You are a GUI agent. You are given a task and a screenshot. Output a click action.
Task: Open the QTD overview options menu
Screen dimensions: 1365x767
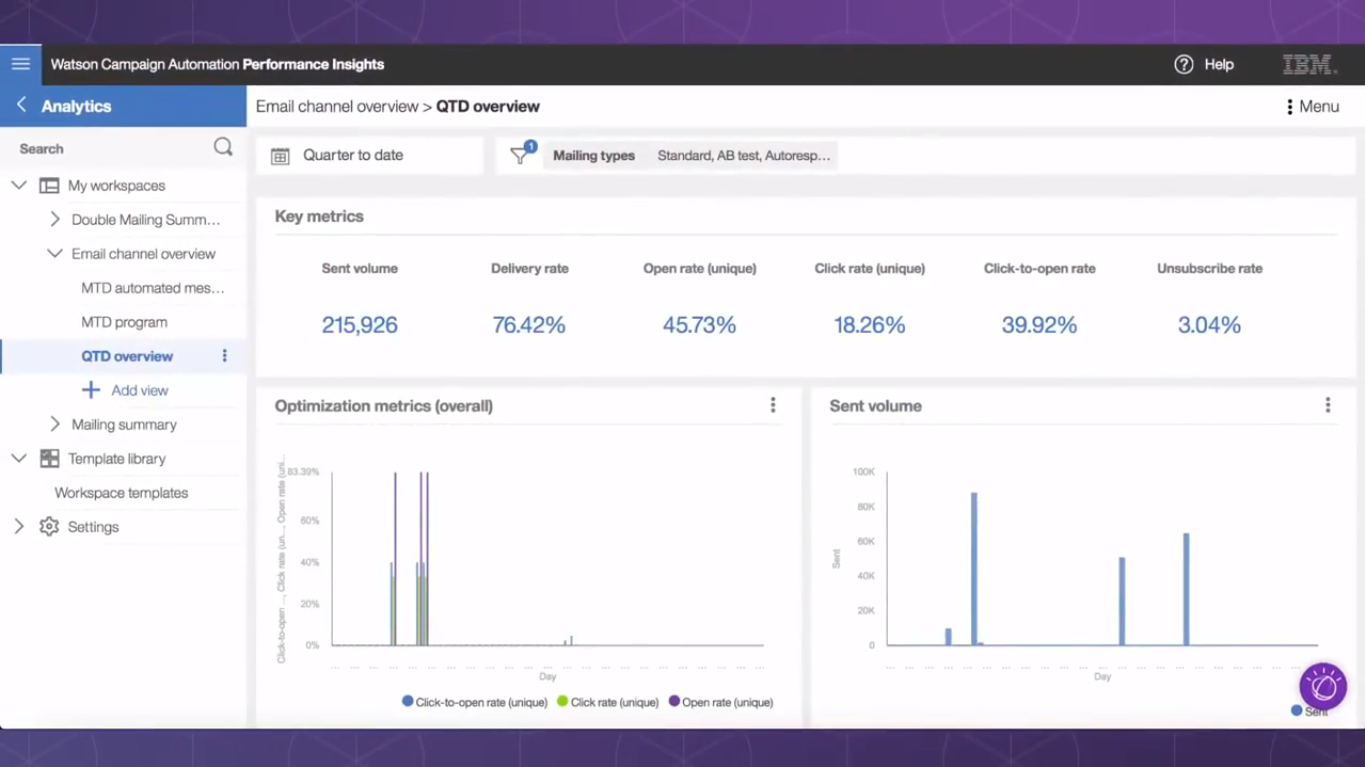(x=224, y=356)
